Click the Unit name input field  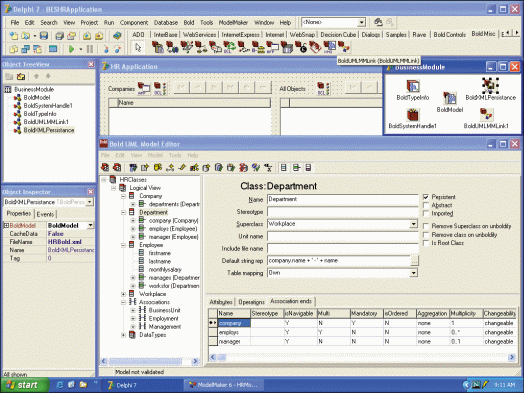coord(343,236)
